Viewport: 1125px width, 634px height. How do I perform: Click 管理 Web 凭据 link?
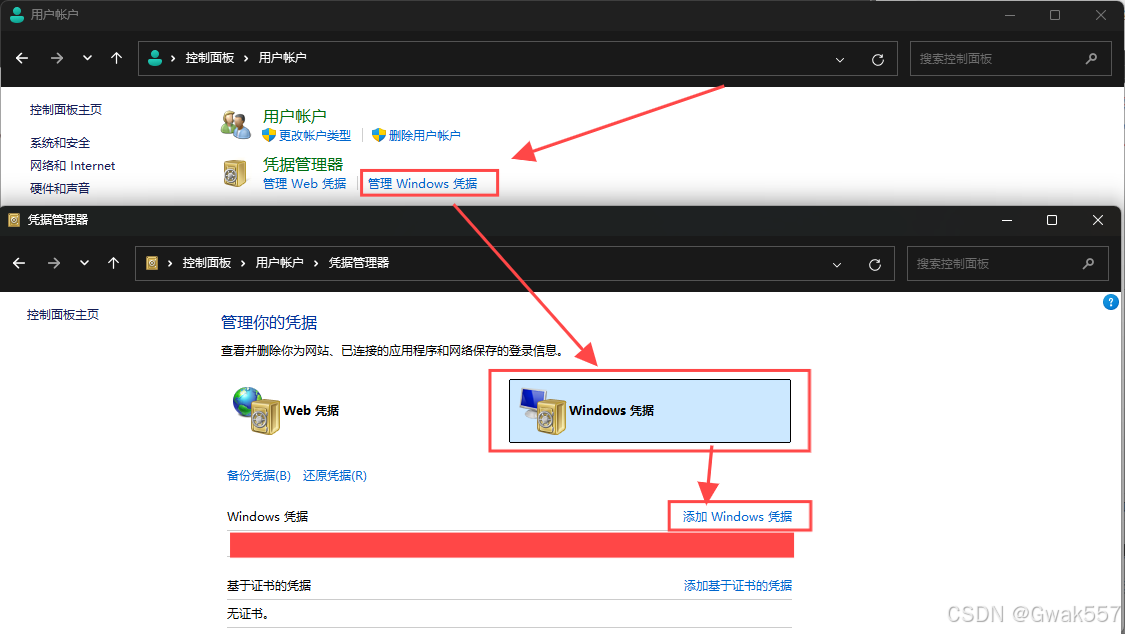[x=304, y=184]
